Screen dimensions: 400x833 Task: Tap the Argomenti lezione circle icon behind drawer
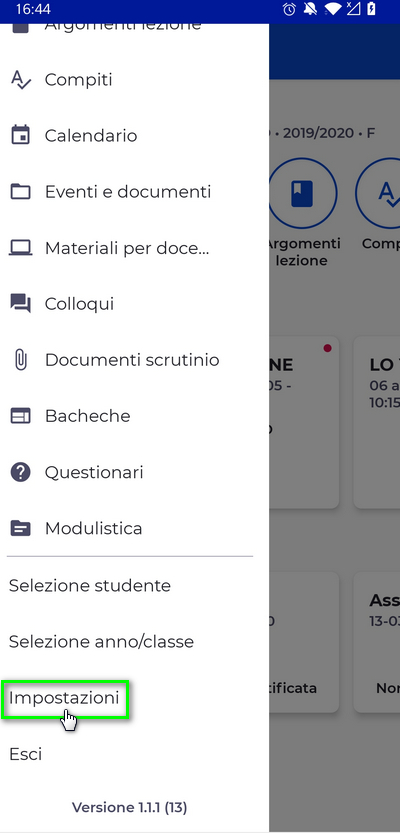coord(302,193)
